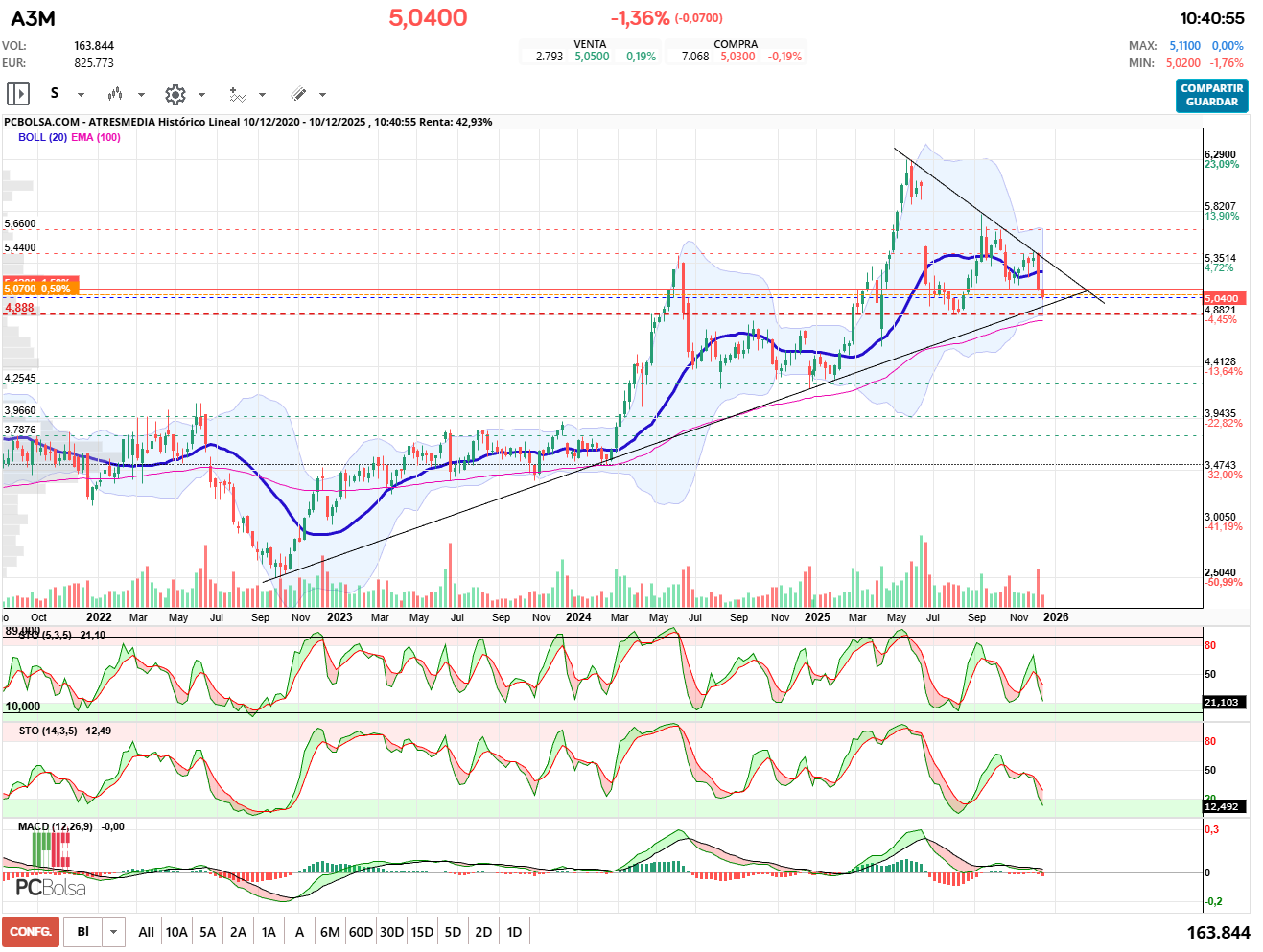Select the pencil drawing tool icon

(298, 94)
